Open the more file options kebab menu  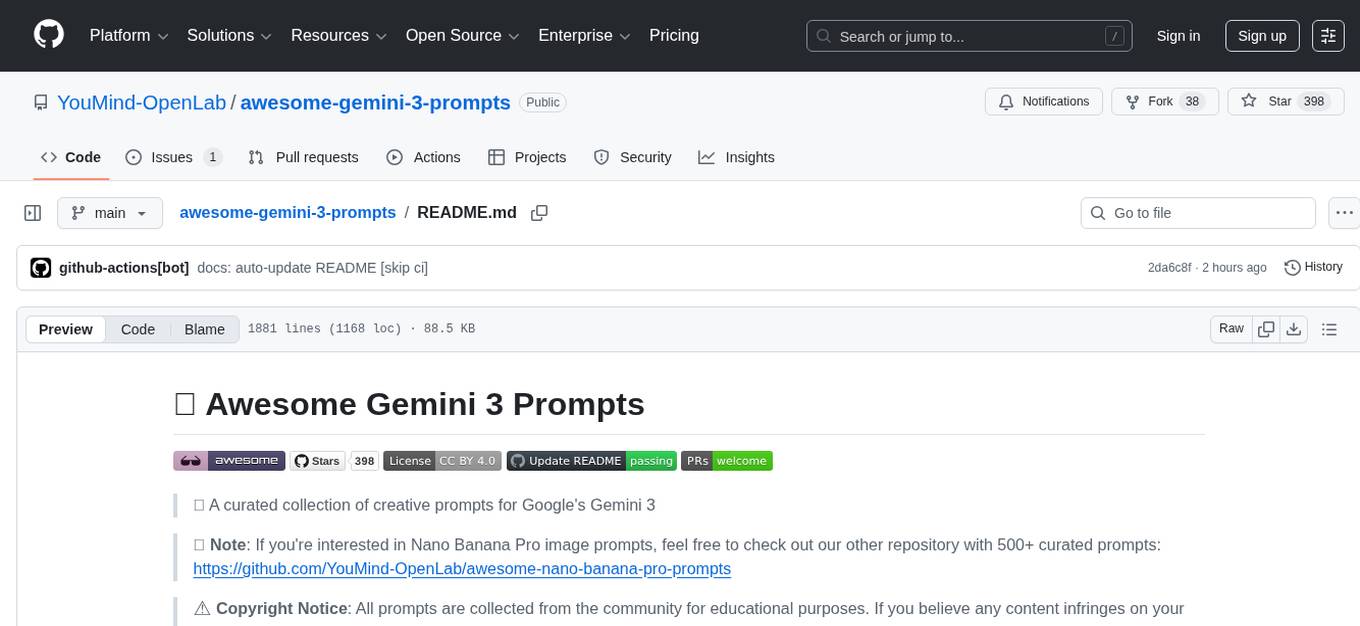click(1344, 212)
